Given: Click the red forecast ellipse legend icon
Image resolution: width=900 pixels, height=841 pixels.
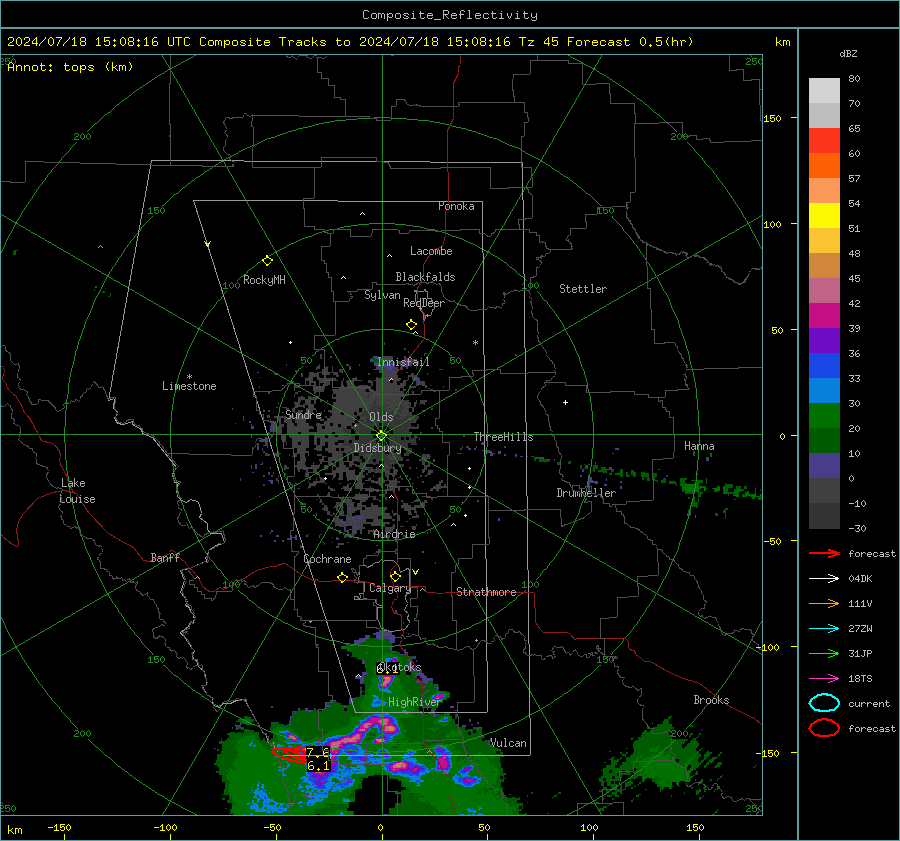Looking at the screenshot, I should pos(824,728).
